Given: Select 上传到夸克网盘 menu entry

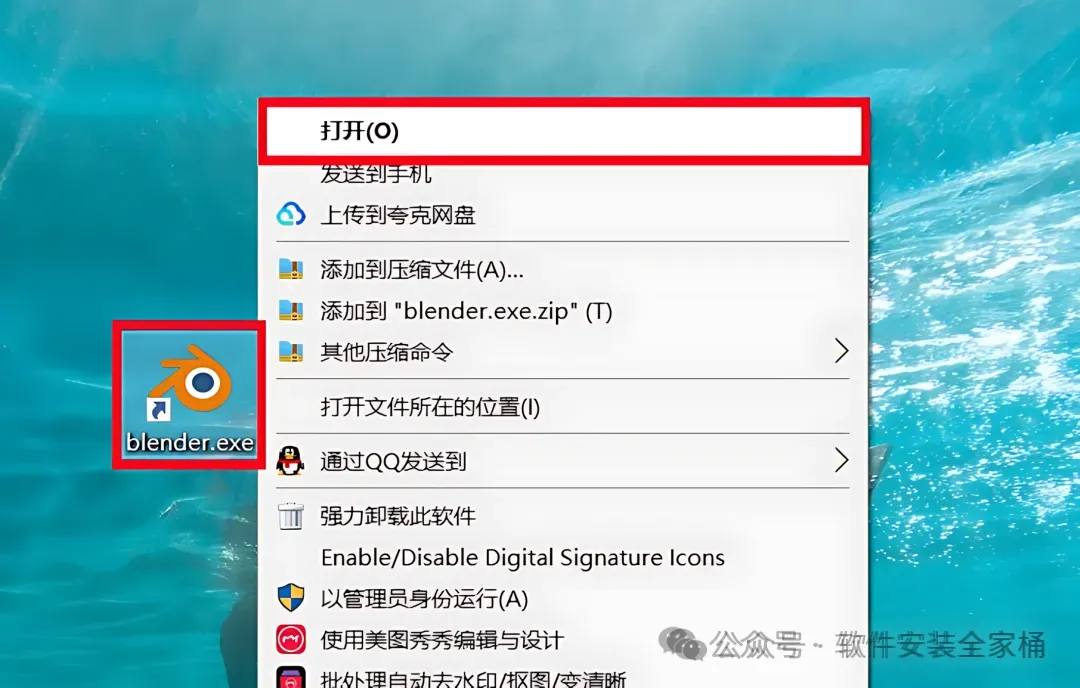Looking at the screenshot, I should click(563, 215).
